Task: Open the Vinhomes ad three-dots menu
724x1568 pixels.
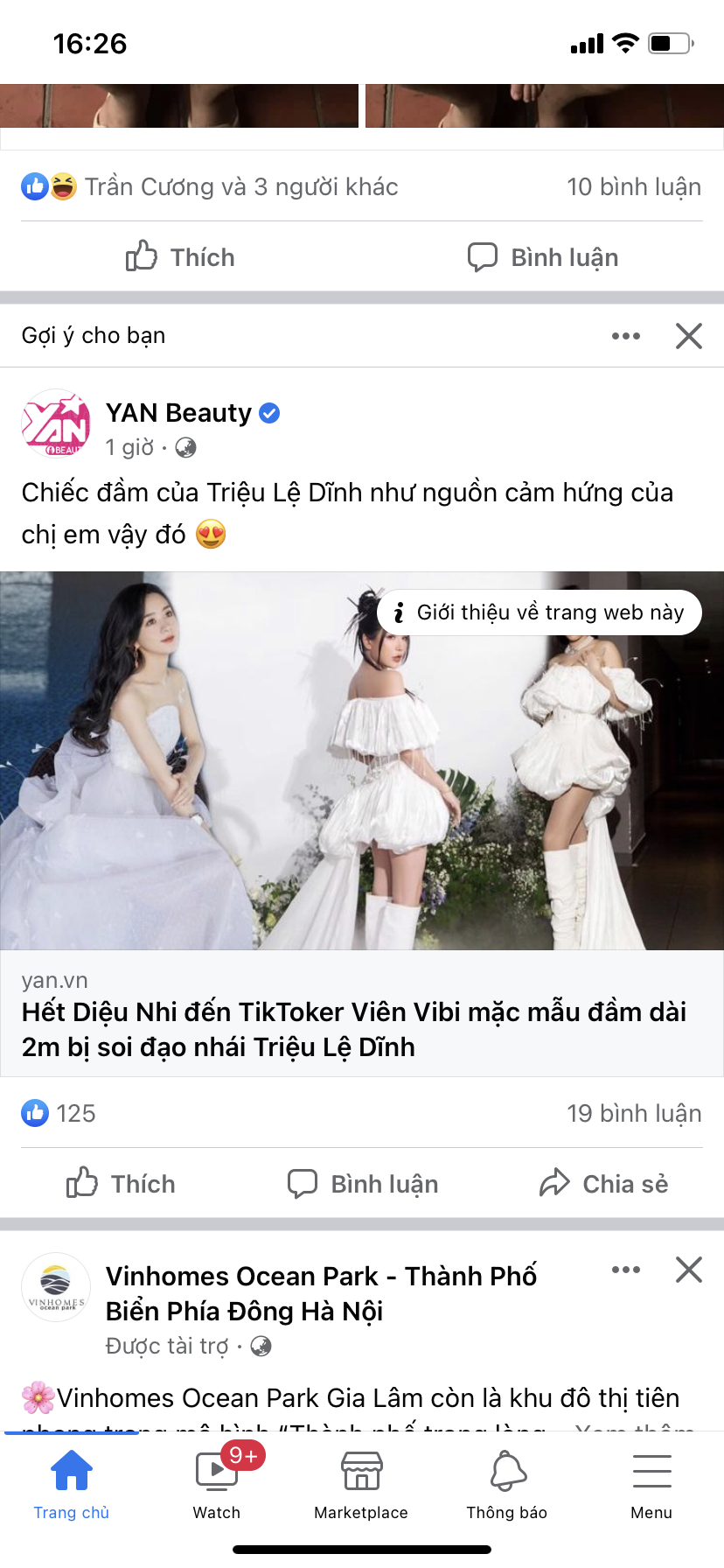Action: [626, 1270]
